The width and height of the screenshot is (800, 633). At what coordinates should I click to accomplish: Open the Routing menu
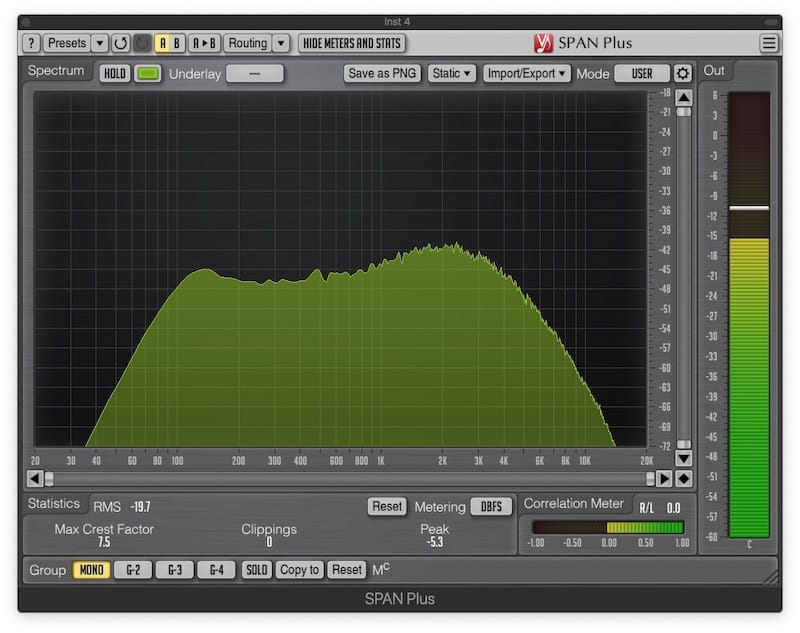click(x=247, y=43)
